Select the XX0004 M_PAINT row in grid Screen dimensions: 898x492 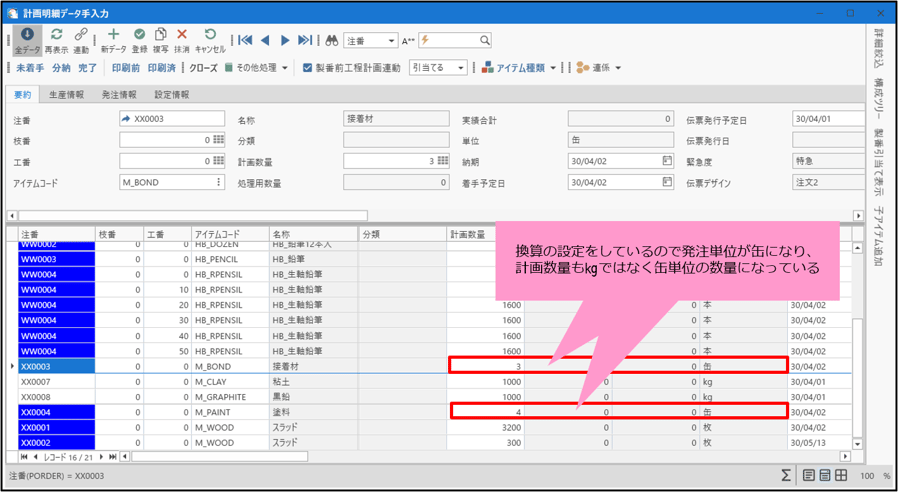click(x=231, y=412)
